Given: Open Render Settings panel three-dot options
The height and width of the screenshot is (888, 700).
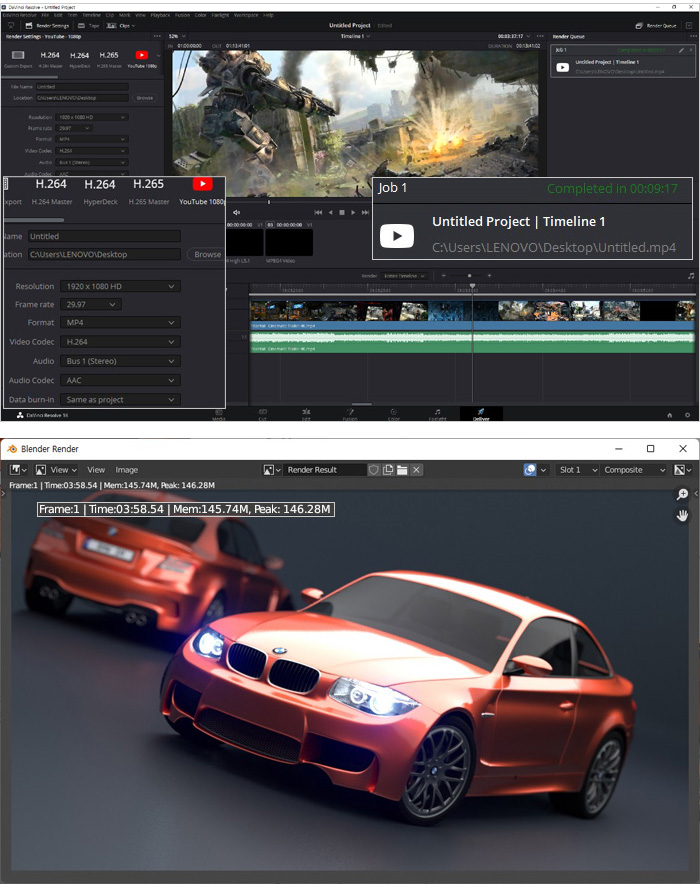Looking at the screenshot, I should click(157, 36).
